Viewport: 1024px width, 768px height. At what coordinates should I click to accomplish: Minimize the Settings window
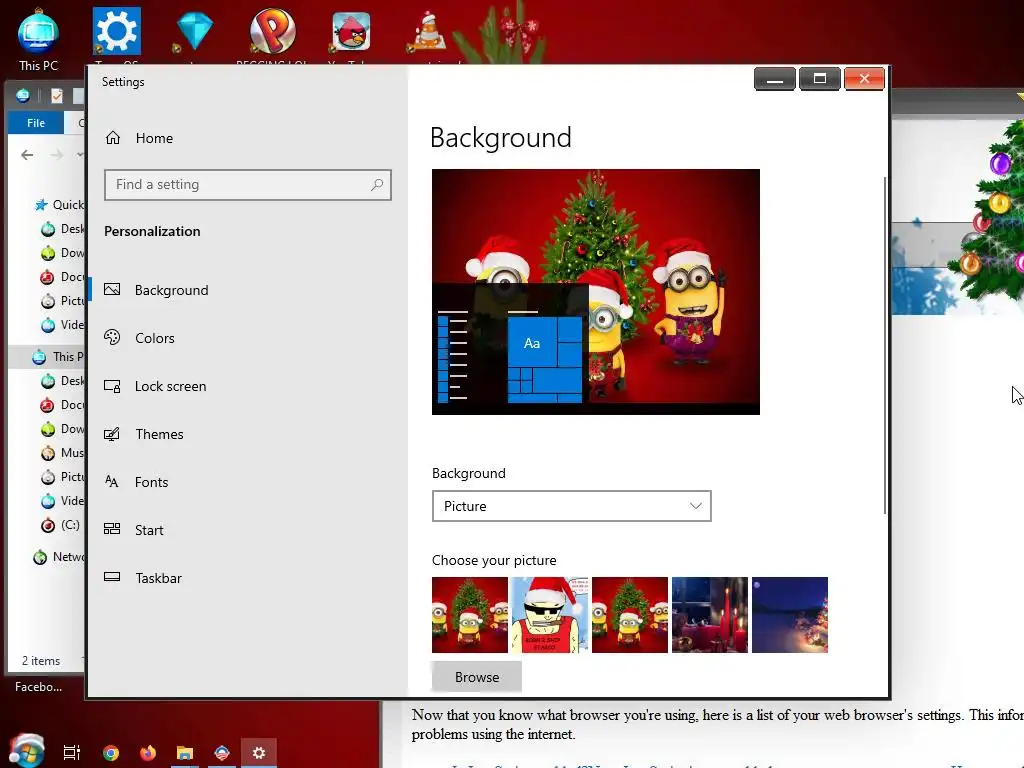775,79
